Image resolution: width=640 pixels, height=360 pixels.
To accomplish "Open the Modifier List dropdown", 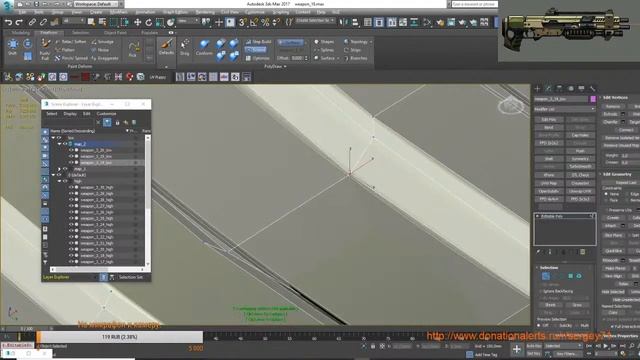I will click(564, 109).
